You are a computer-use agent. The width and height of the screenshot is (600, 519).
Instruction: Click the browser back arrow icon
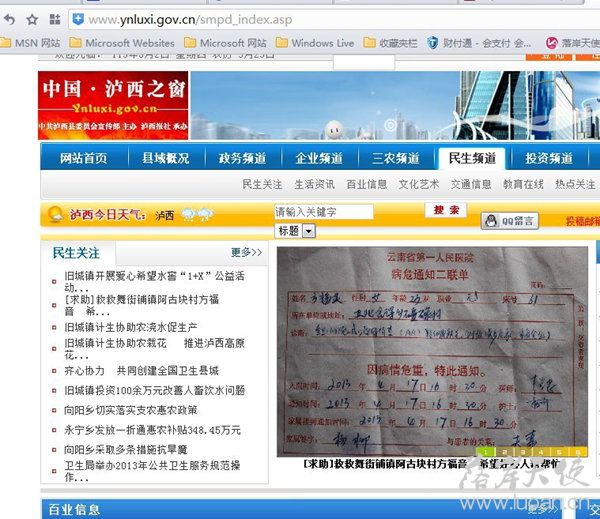point(10,19)
